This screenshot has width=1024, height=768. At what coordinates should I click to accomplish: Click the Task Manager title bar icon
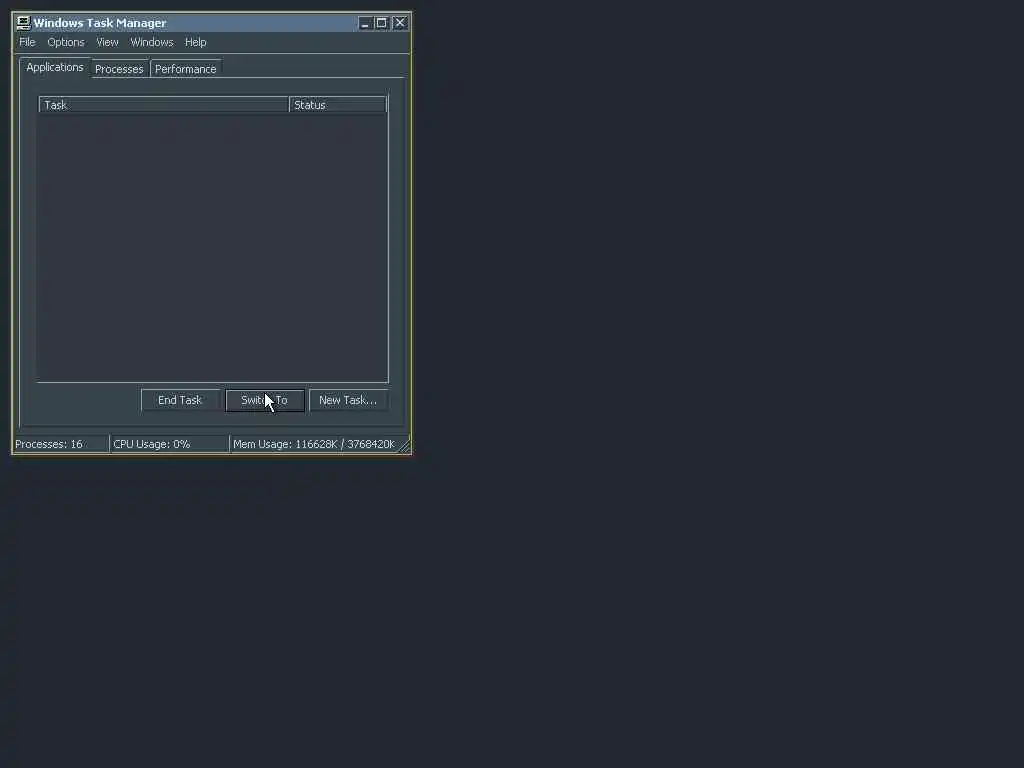pos(24,23)
